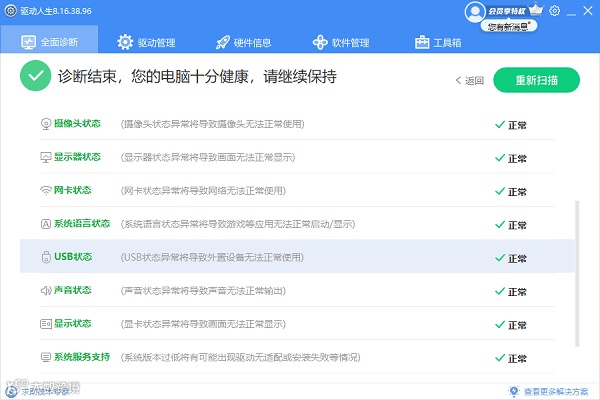Click the 重新扫描 button
This screenshot has width=600, height=400.
point(536,80)
